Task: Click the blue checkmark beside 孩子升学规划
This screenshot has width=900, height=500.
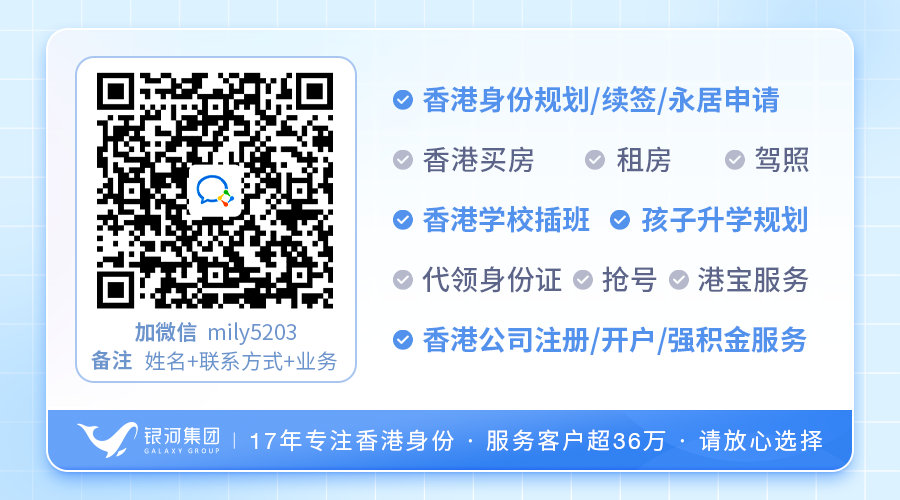Action: 619,219
